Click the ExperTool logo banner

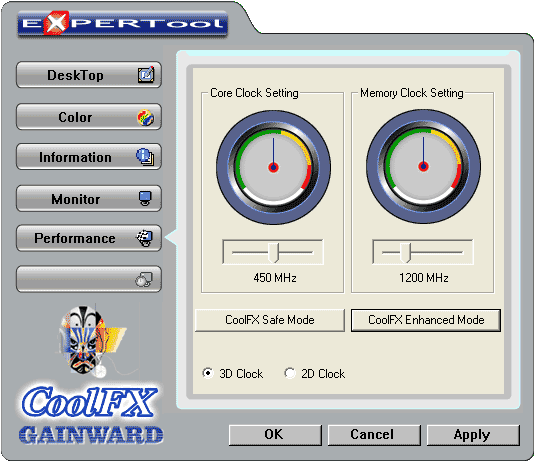(x=123, y=24)
